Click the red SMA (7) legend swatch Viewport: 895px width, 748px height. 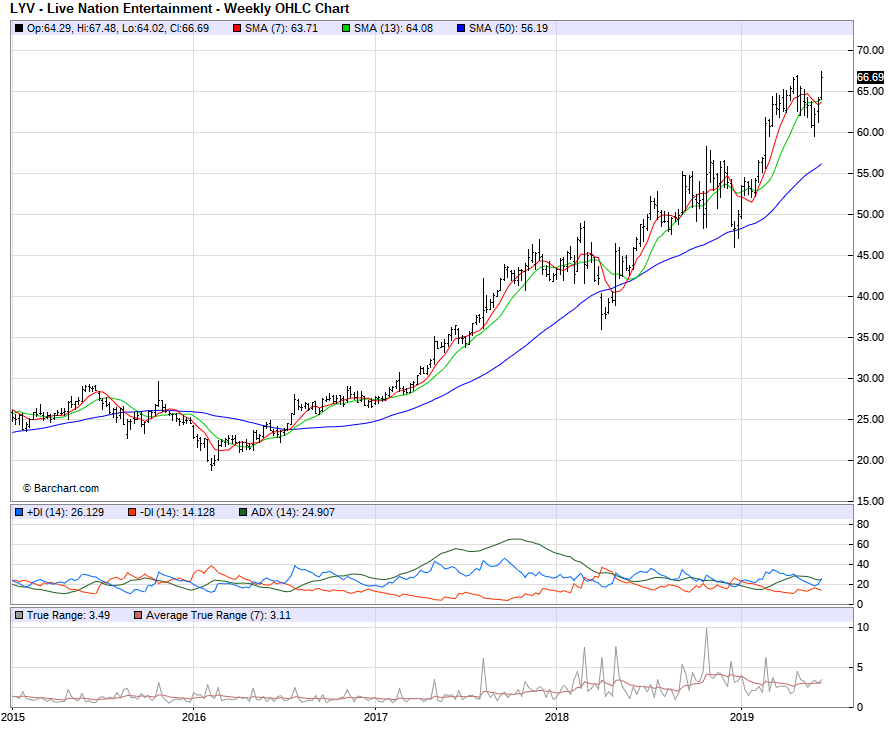click(237, 28)
